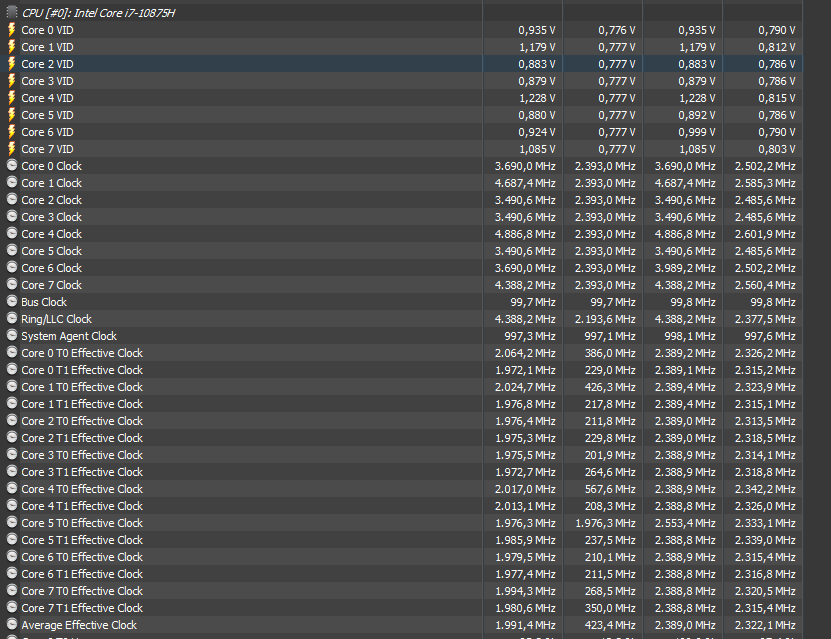831x639 pixels.
Task: Click the "System Agent Clock" sensor label
Action: pyautogui.click(x=69, y=336)
